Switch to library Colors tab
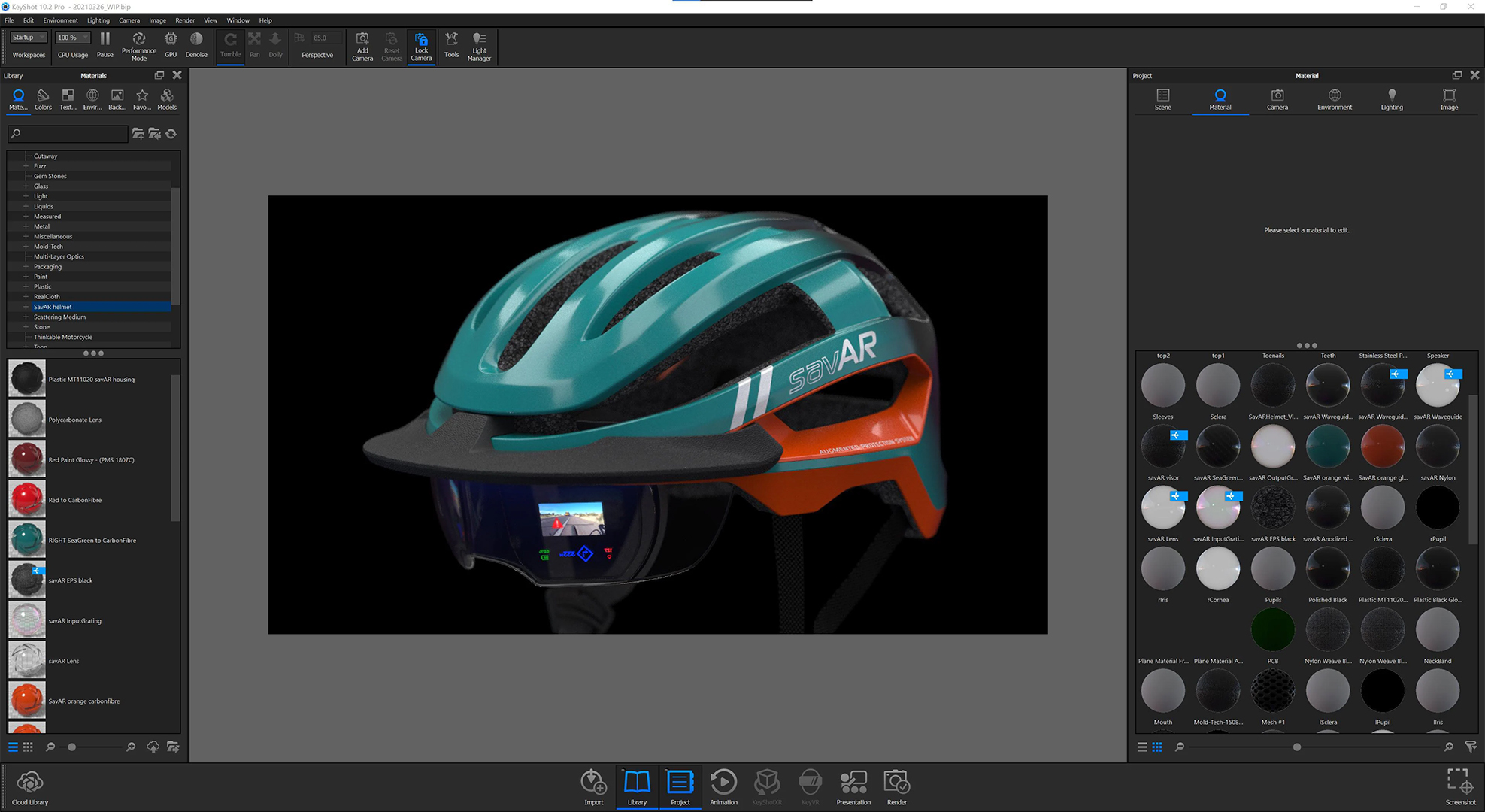 coord(43,99)
